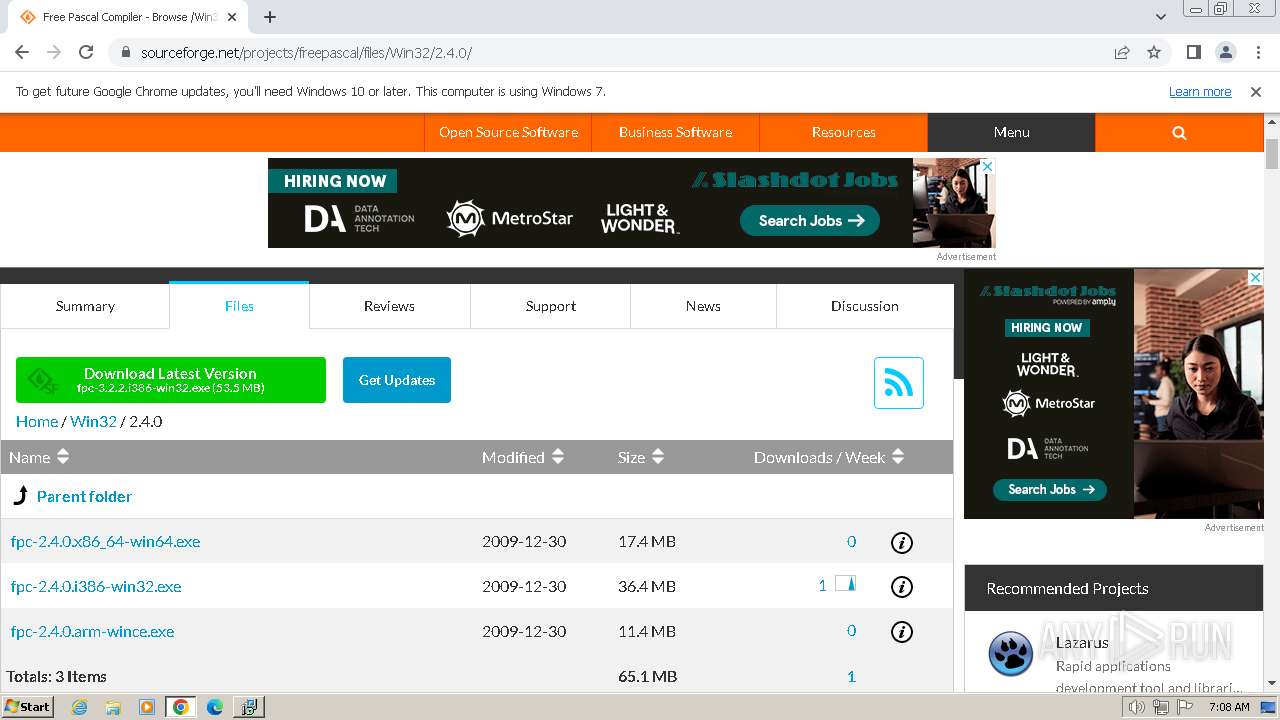Image resolution: width=1280 pixels, height=720 pixels.
Task: Search SourceForge with the magnifier icon
Action: 1179,132
